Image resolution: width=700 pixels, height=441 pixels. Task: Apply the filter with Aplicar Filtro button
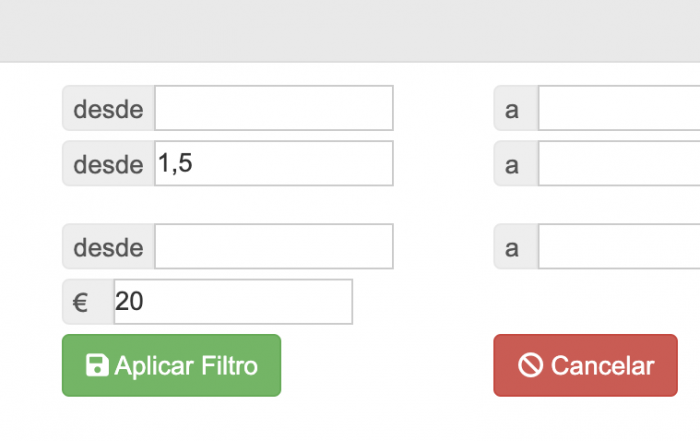click(x=171, y=365)
